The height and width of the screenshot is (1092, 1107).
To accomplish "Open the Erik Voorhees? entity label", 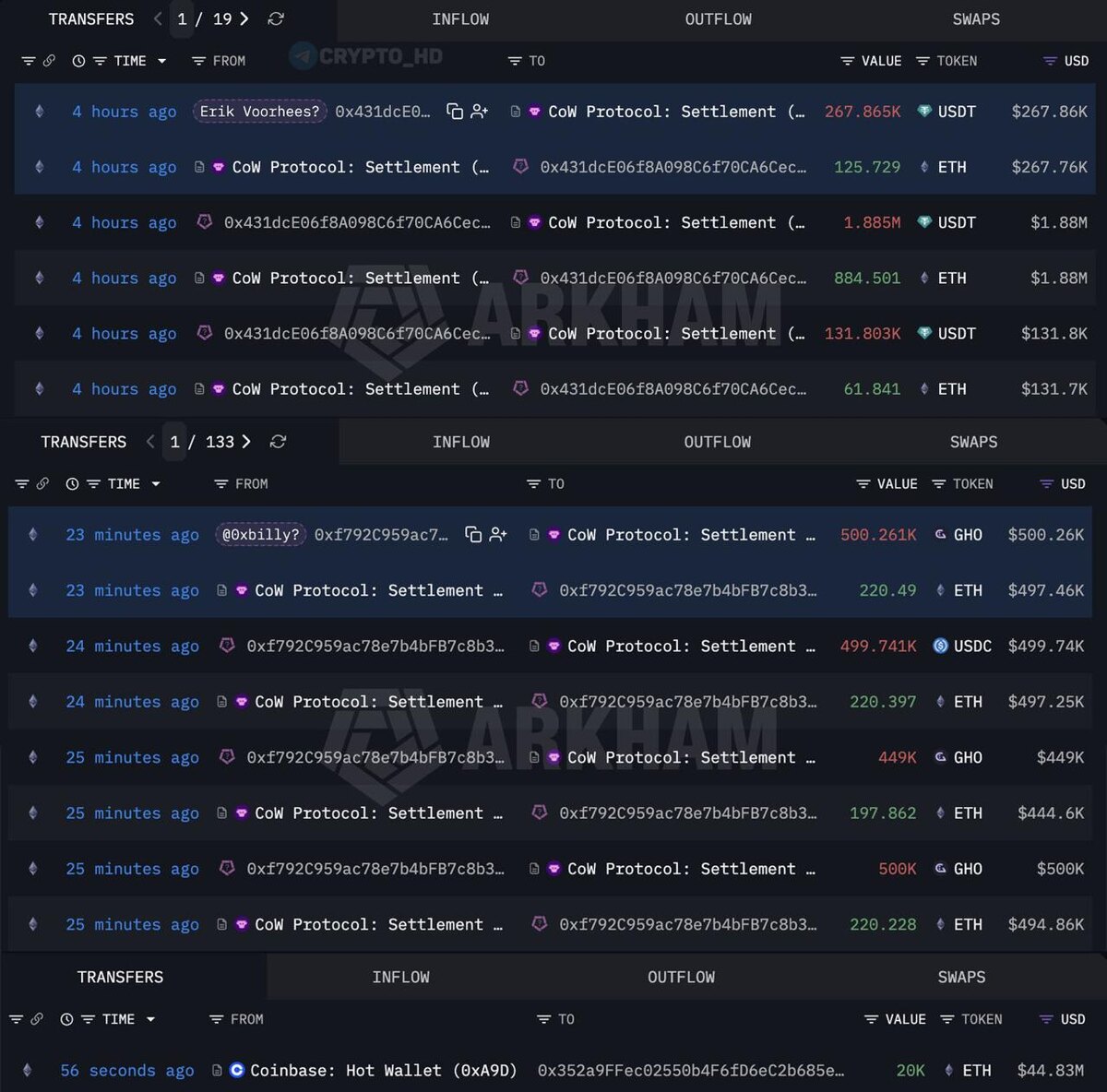I will [x=259, y=112].
